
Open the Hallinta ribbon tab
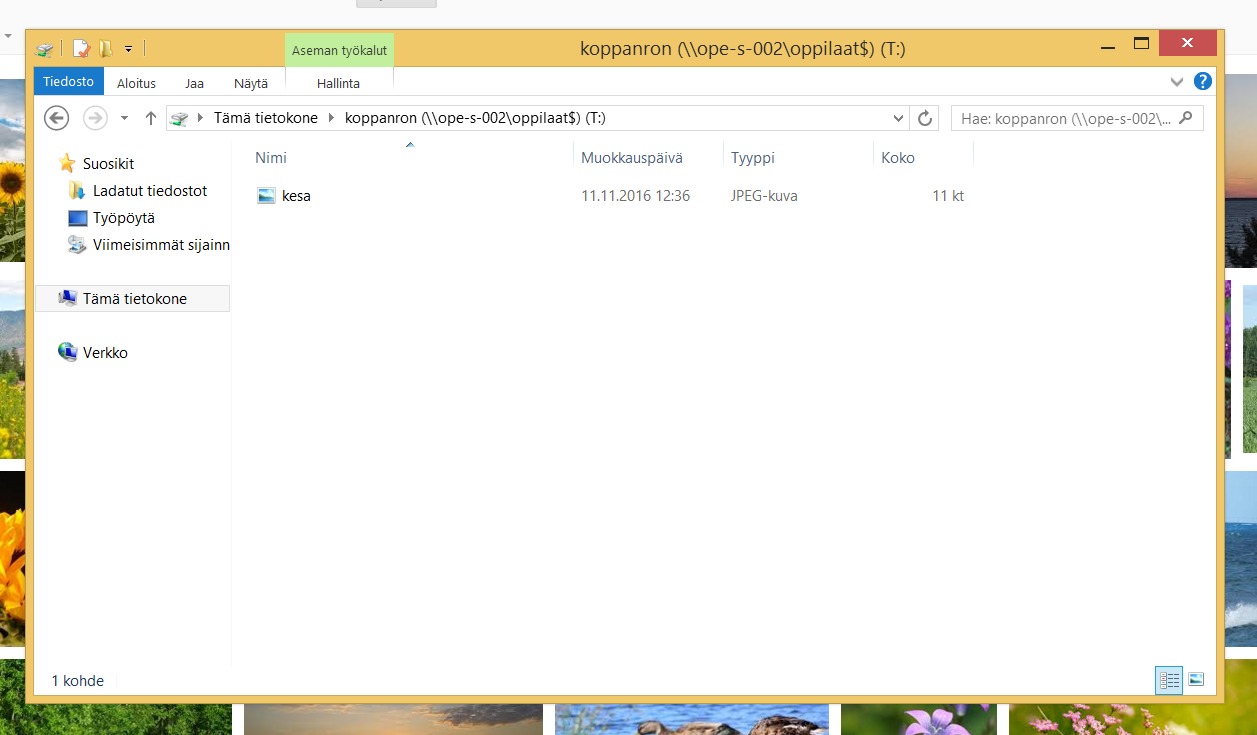click(338, 83)
